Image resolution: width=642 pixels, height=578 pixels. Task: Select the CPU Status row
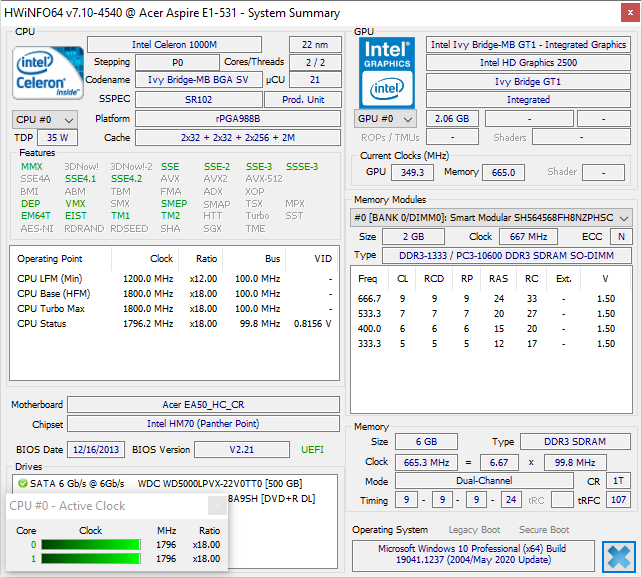pos(174,324)
